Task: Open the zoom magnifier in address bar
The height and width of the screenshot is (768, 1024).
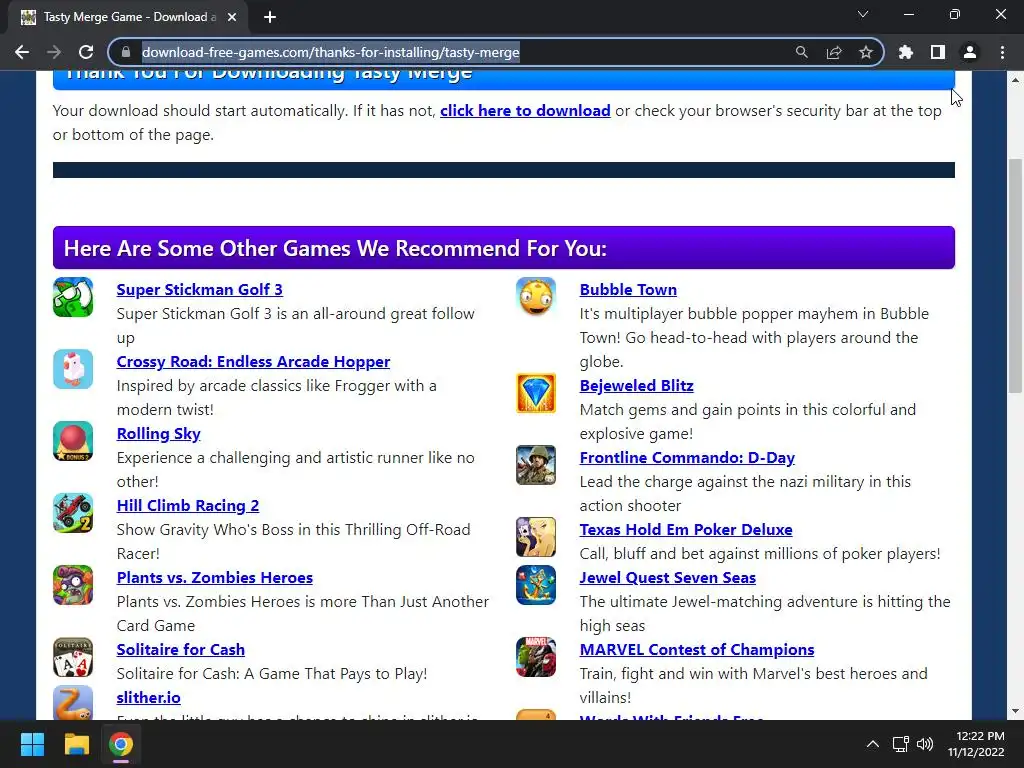Action: [801, 52]
